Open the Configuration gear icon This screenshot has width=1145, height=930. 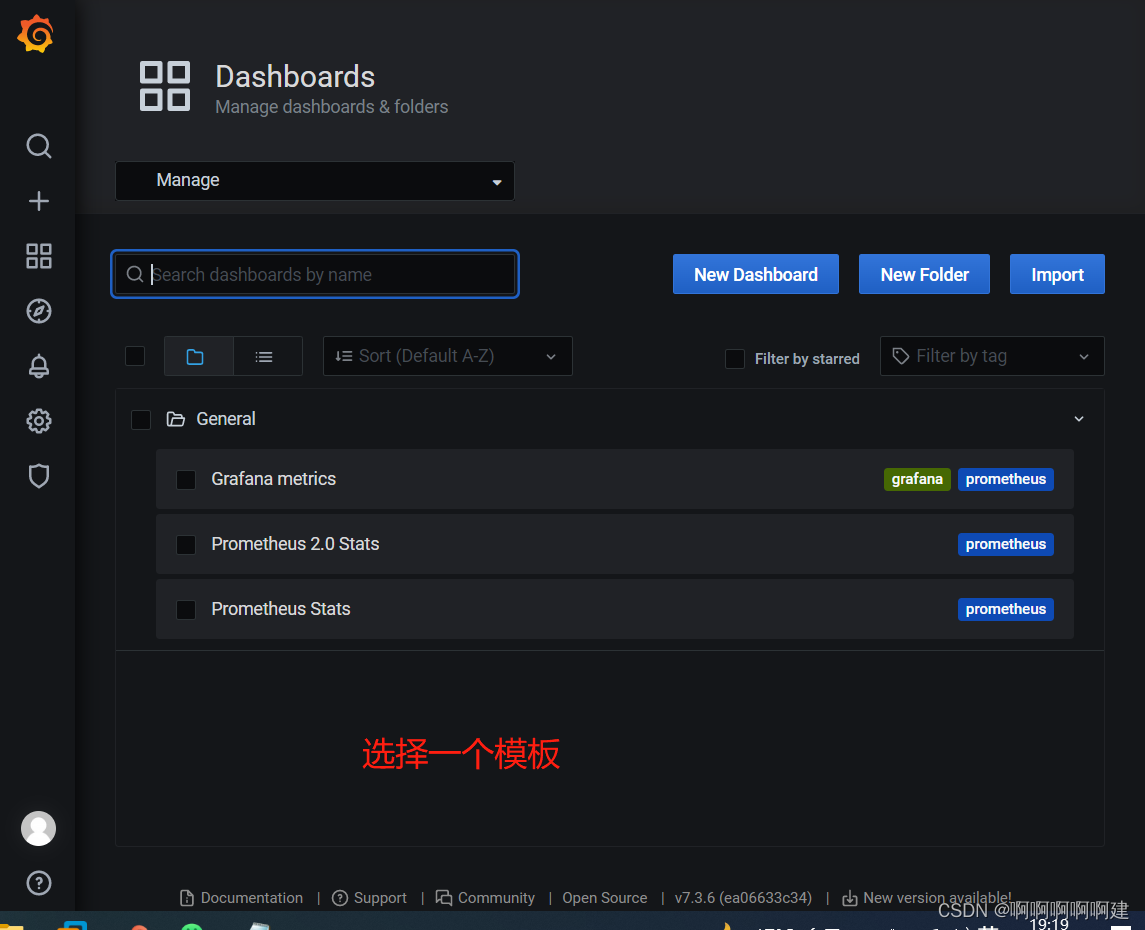39,420
